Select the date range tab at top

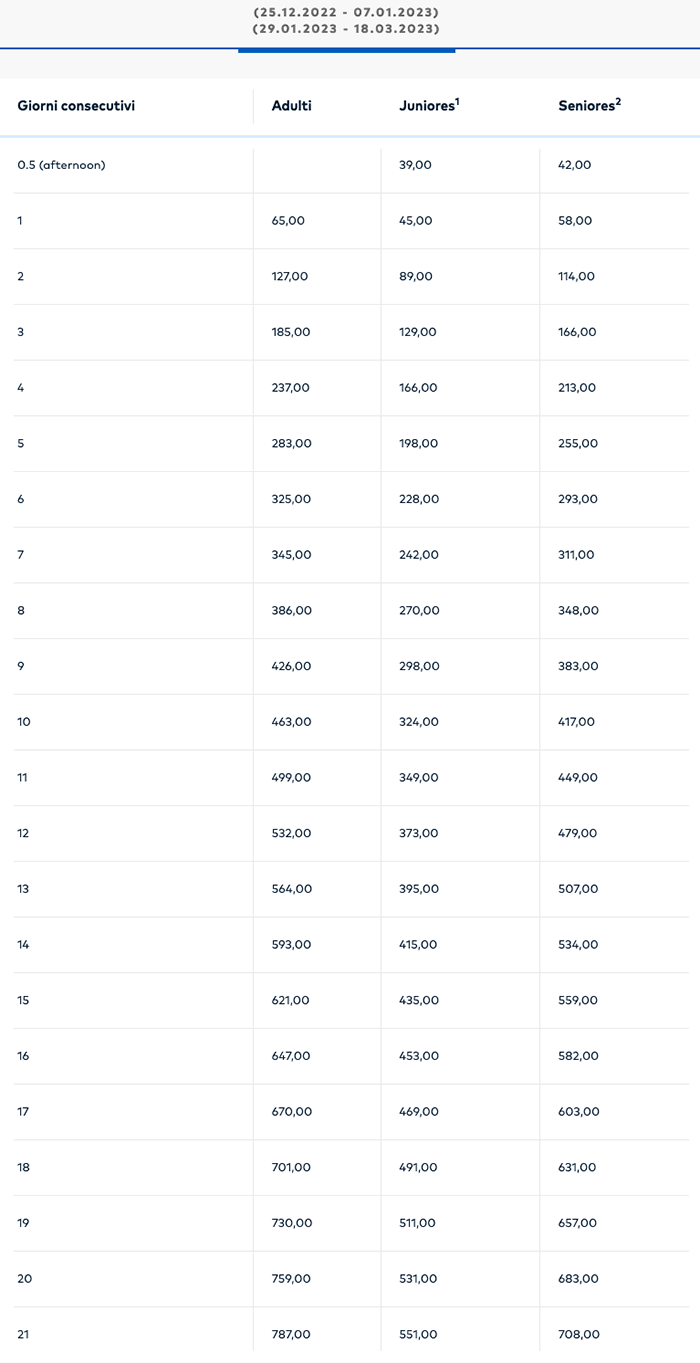pyautogui.click(x=346, y=21)
